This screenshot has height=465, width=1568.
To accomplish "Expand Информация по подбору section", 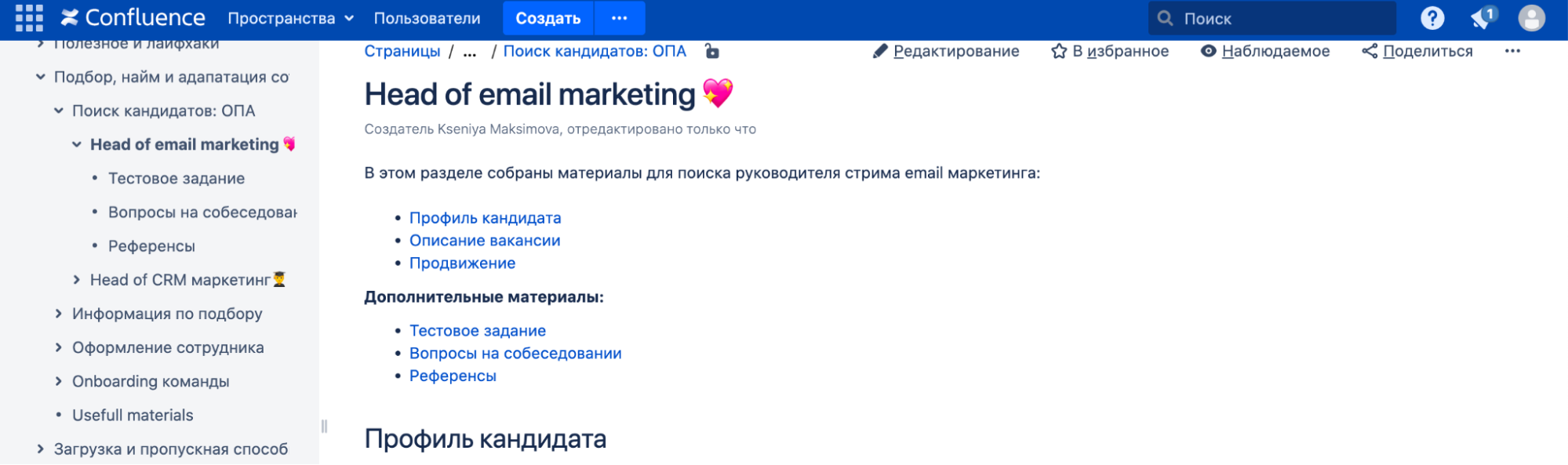I will tap(59, 314).
